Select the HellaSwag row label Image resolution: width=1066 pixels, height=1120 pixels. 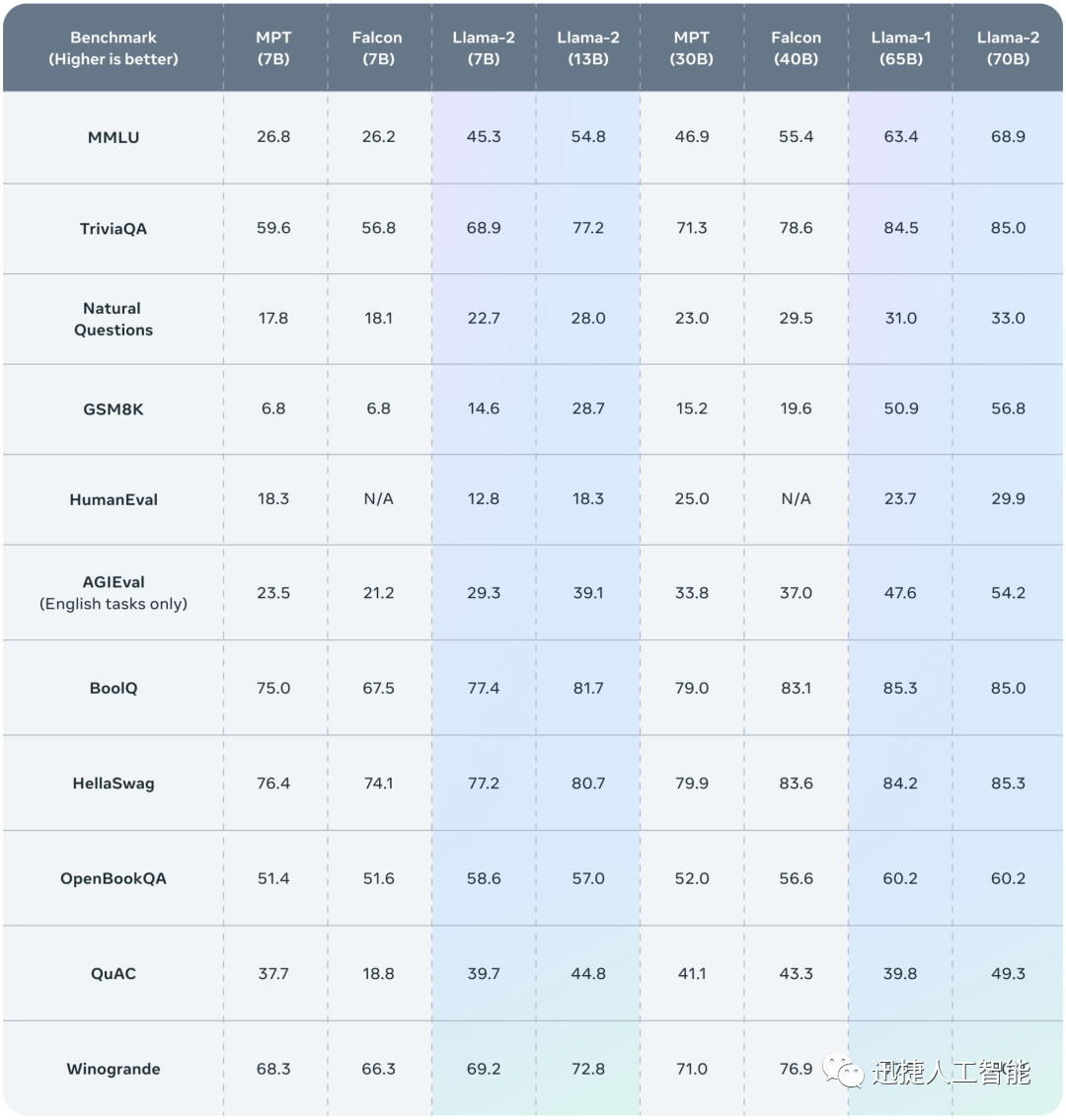pos(114,784)
